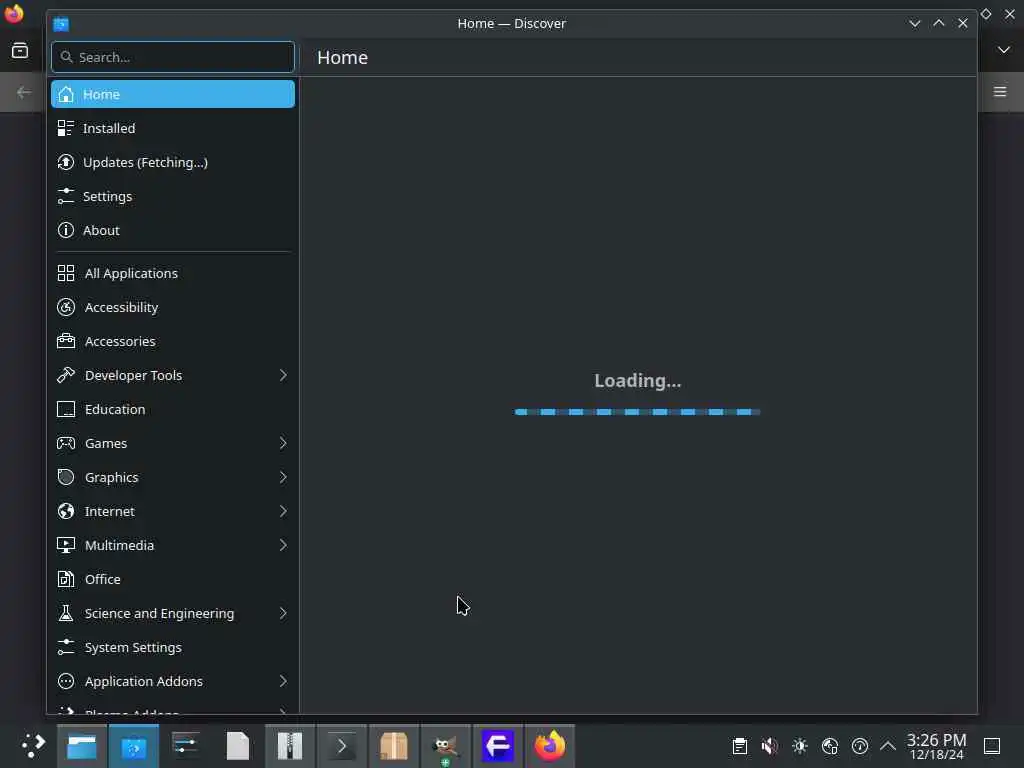Viewport: 1024px width, 768px height.
Task: Open Updates (Fetching...) page
Action: [x=173, y=162]
